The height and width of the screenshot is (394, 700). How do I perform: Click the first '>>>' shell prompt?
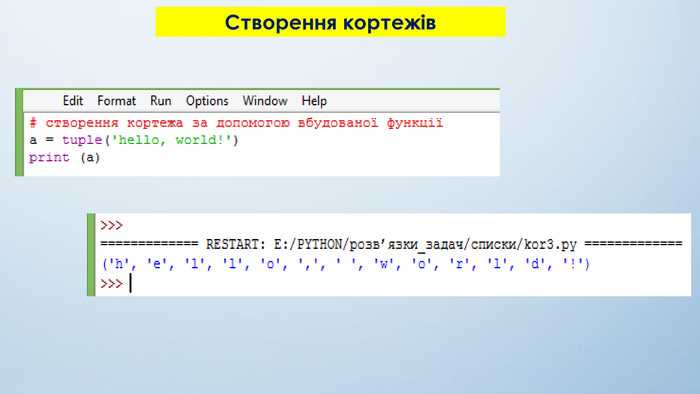click(x=112, y=225)
